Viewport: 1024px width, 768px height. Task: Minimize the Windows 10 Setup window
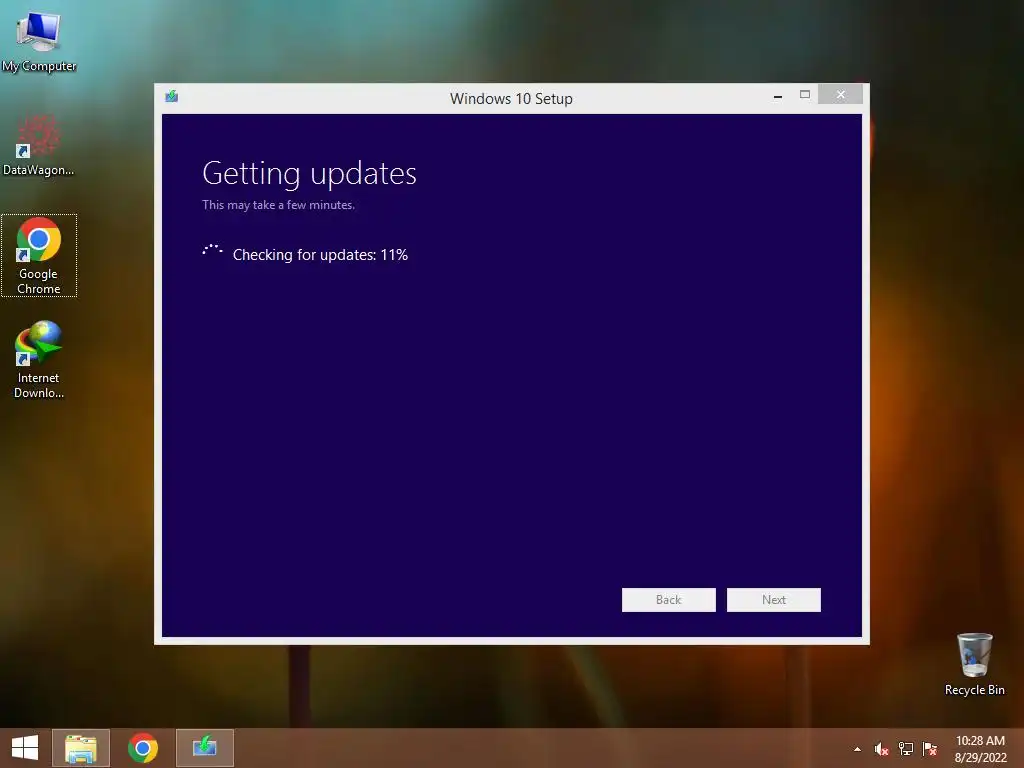coord(777,95)
